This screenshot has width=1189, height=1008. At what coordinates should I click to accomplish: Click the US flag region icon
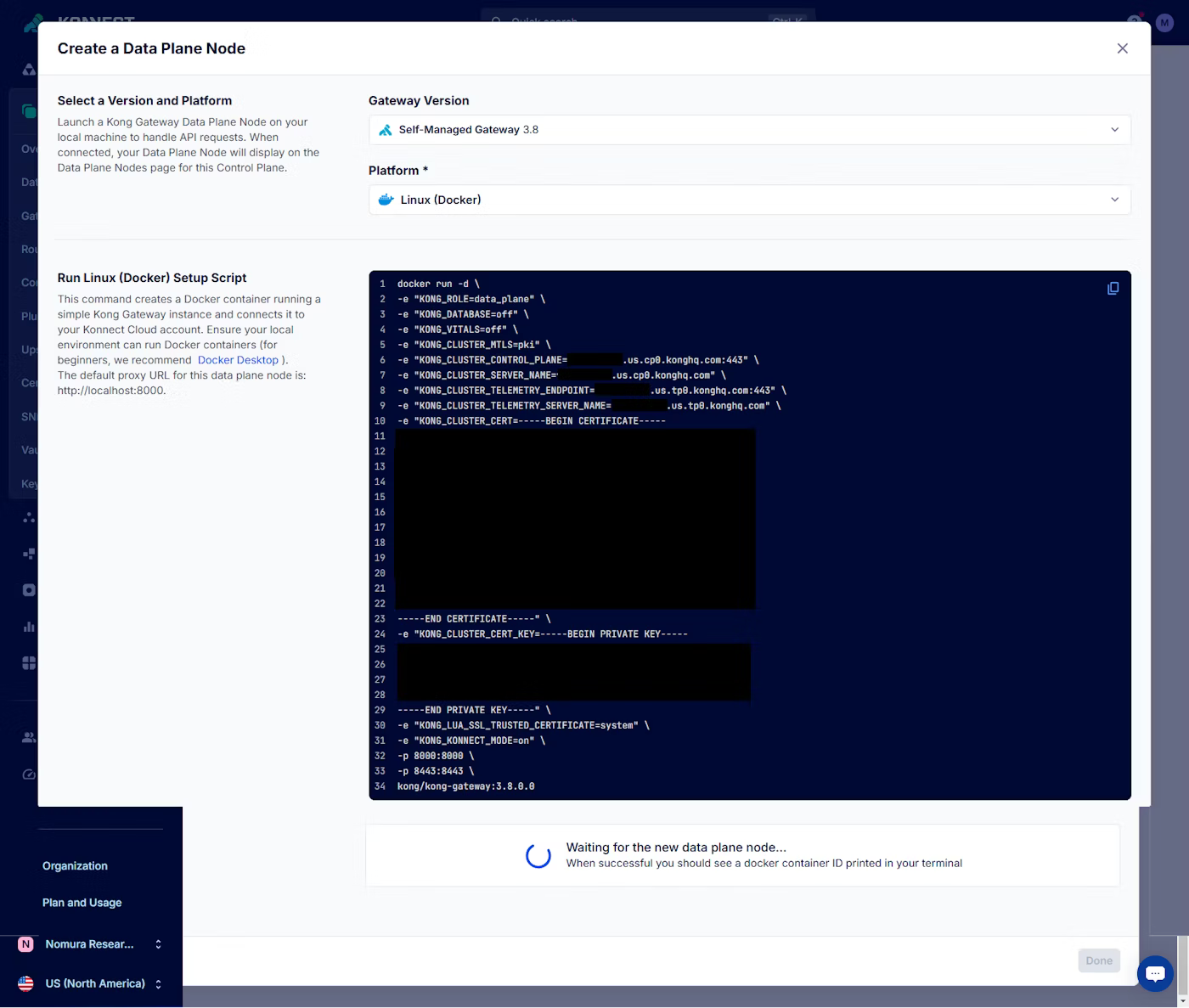click(x=26, y=983)
